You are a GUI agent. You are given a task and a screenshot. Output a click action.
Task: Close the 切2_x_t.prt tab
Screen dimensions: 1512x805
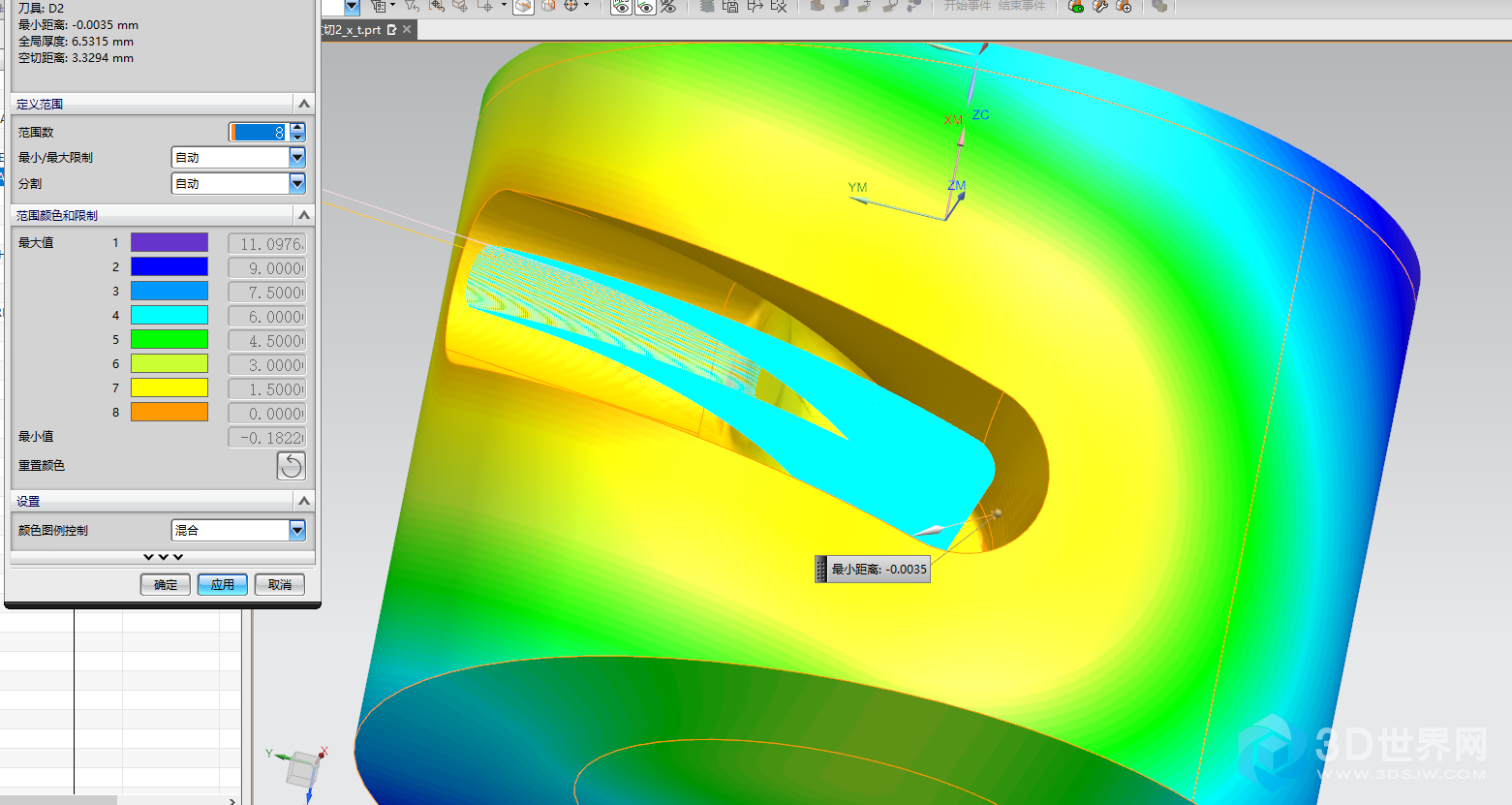[407, 30]
